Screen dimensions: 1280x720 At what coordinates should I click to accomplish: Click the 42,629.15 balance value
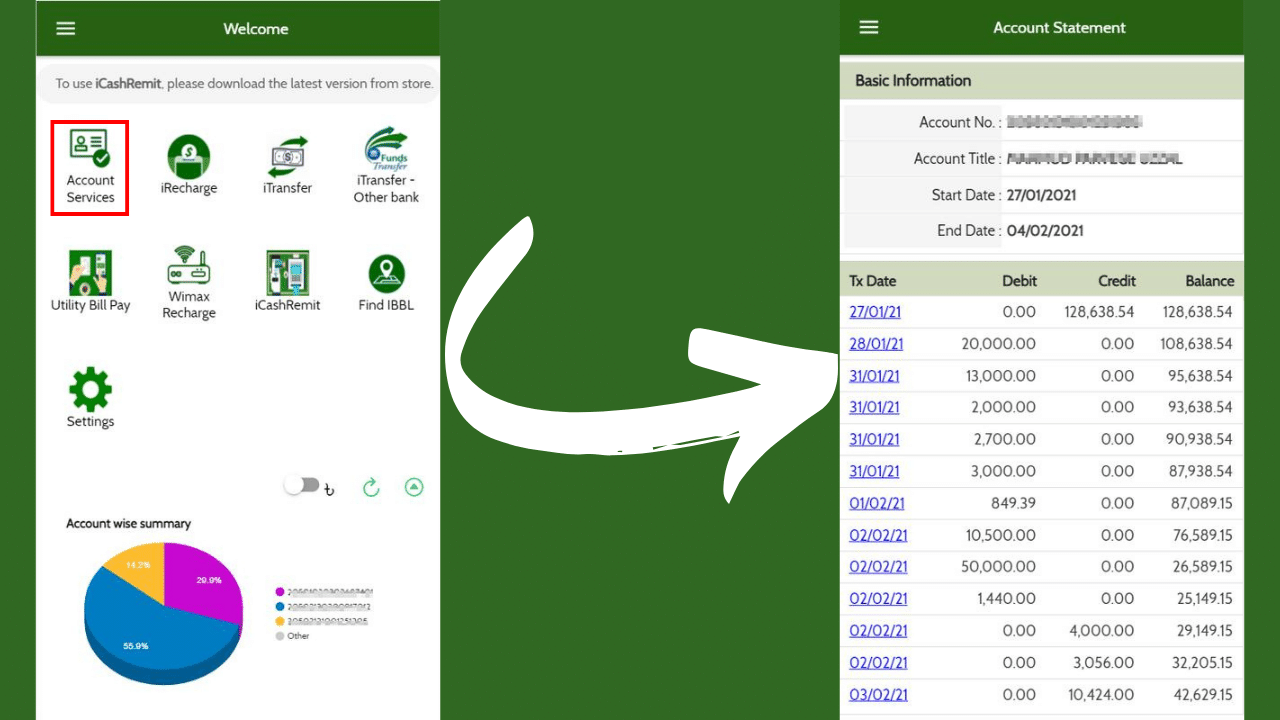pos(1201,695)
